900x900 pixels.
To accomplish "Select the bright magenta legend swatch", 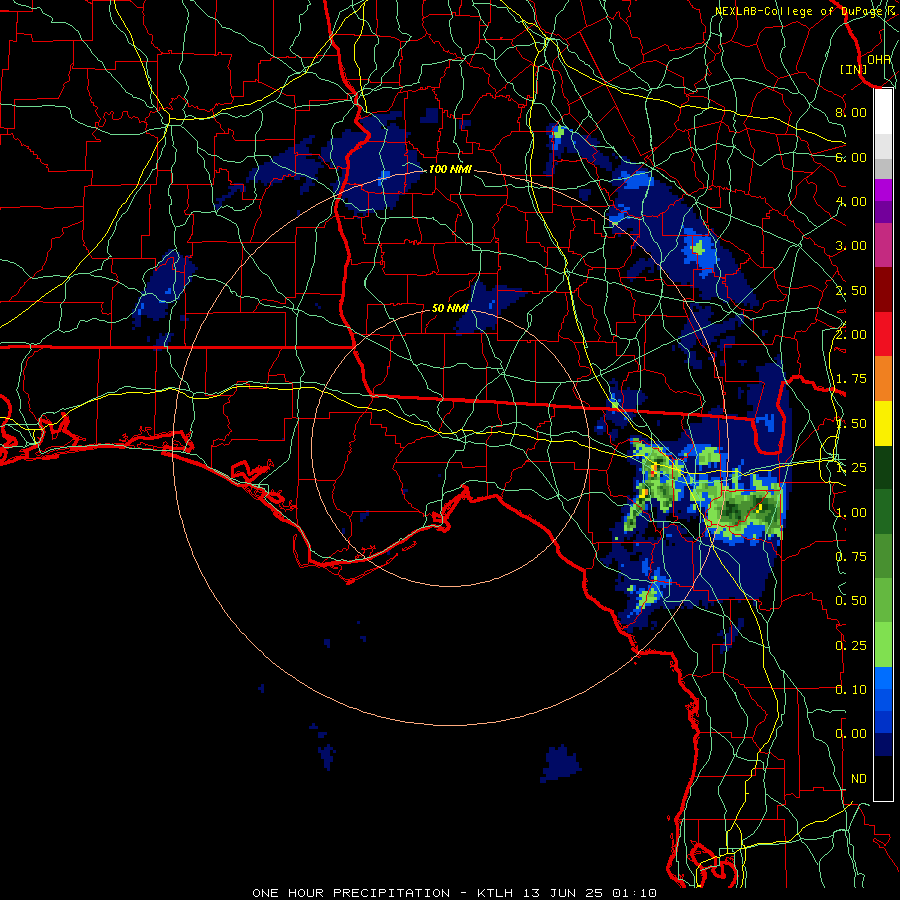I will click(883, 190).
